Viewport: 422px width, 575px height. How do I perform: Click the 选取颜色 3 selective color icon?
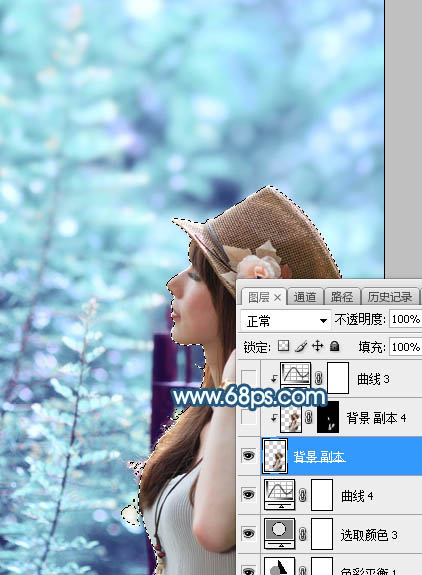(279, 534)
